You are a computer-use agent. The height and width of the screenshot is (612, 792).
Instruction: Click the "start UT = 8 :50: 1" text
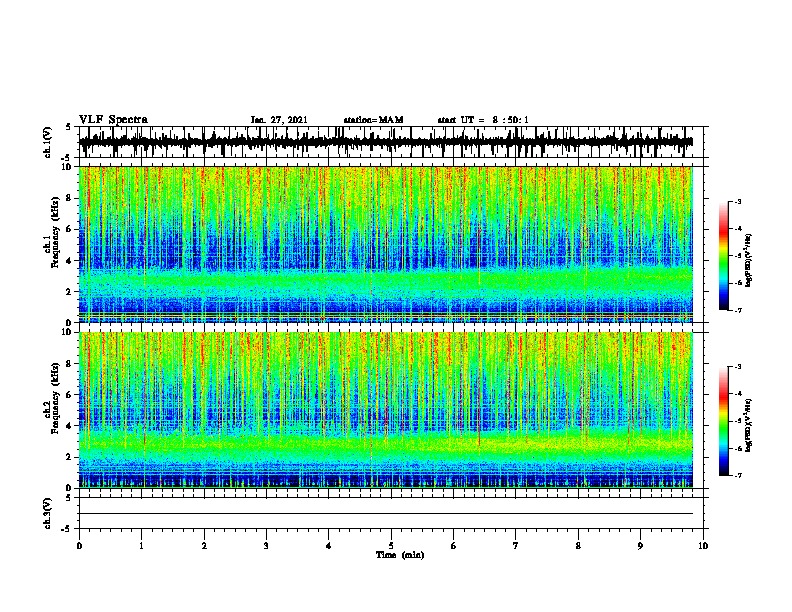[x=483, y=120]
